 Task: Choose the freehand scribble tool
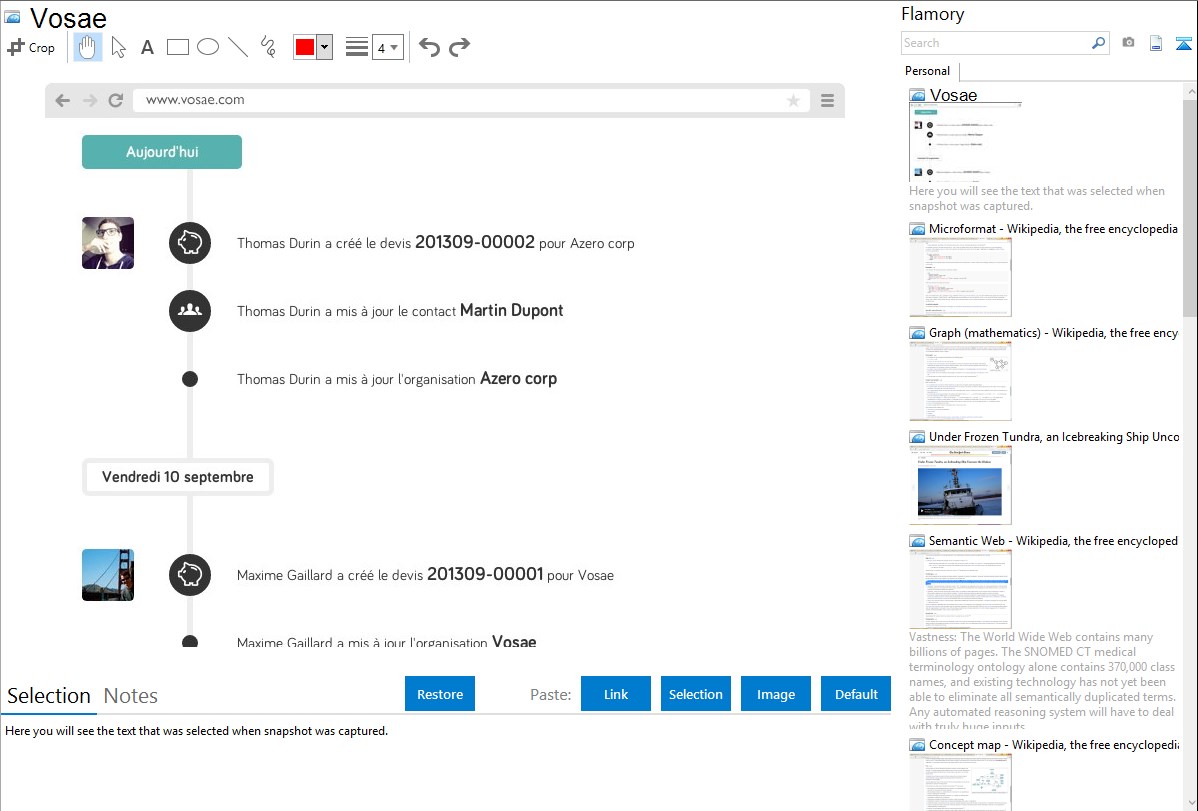pyautogui.click(x=268, y=47)
